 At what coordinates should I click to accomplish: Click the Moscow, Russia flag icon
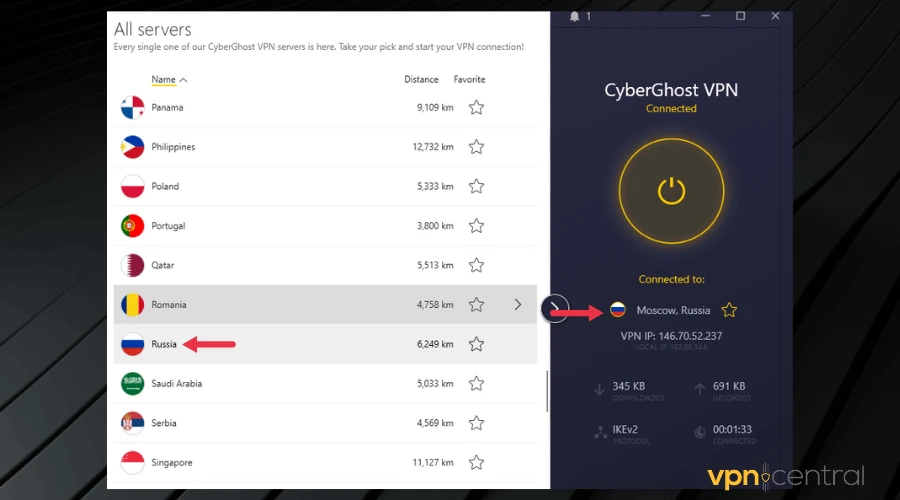click(618, 310)
